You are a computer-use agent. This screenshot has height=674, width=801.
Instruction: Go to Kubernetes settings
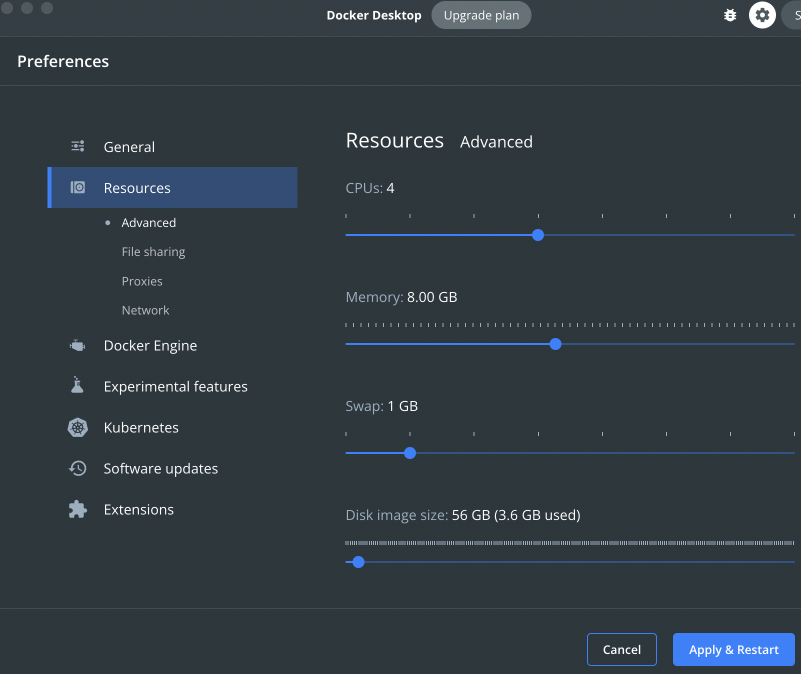pyautogui.click(x=173, y=427)
